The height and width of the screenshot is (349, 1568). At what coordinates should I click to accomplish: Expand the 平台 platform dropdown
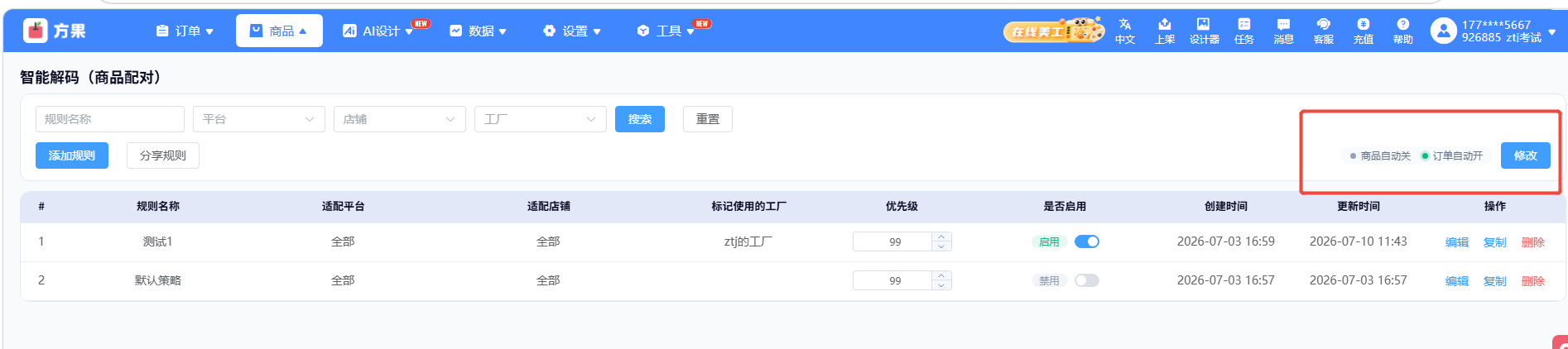tap(259, 119)
